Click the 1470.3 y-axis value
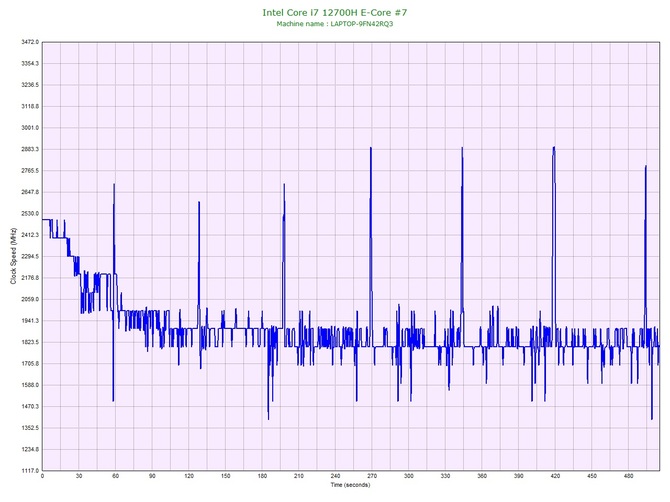 pyautogui.click(x=30, y=406)
